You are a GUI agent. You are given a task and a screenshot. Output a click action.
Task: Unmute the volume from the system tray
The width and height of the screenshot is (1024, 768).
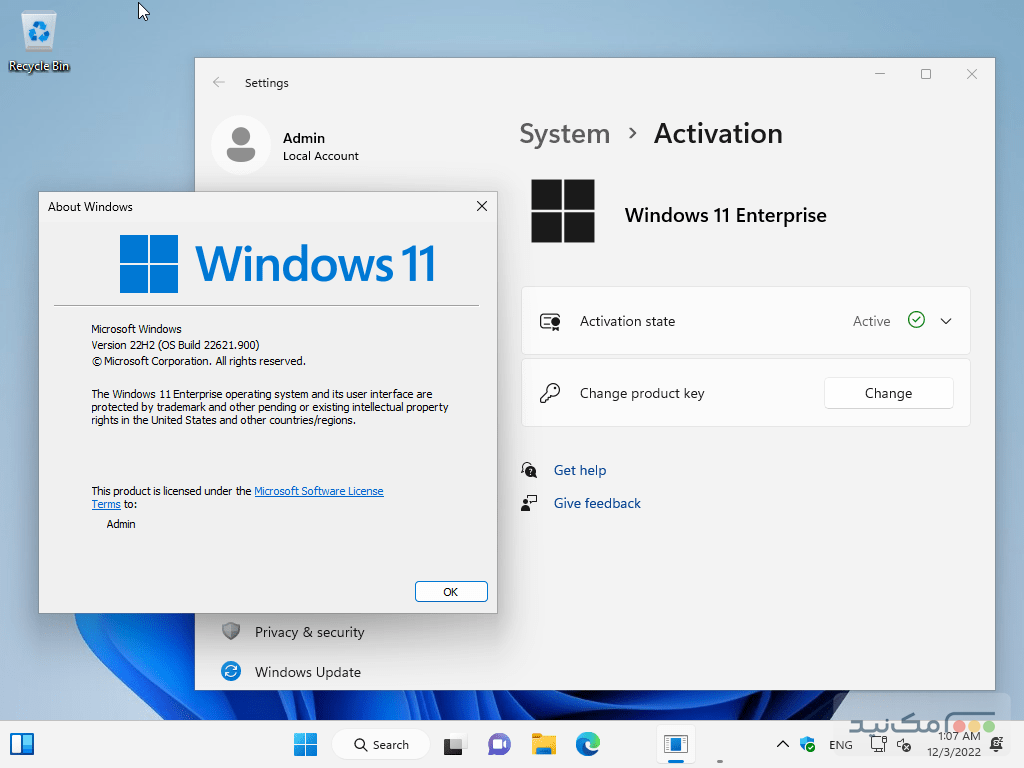pos(903,744)
